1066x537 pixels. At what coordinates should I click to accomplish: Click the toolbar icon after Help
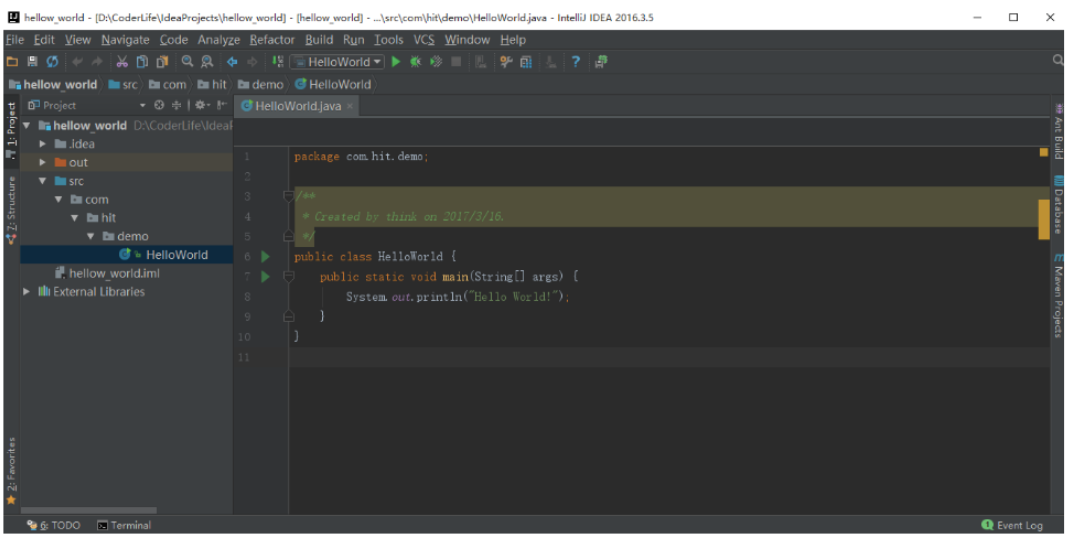(600, 62)
